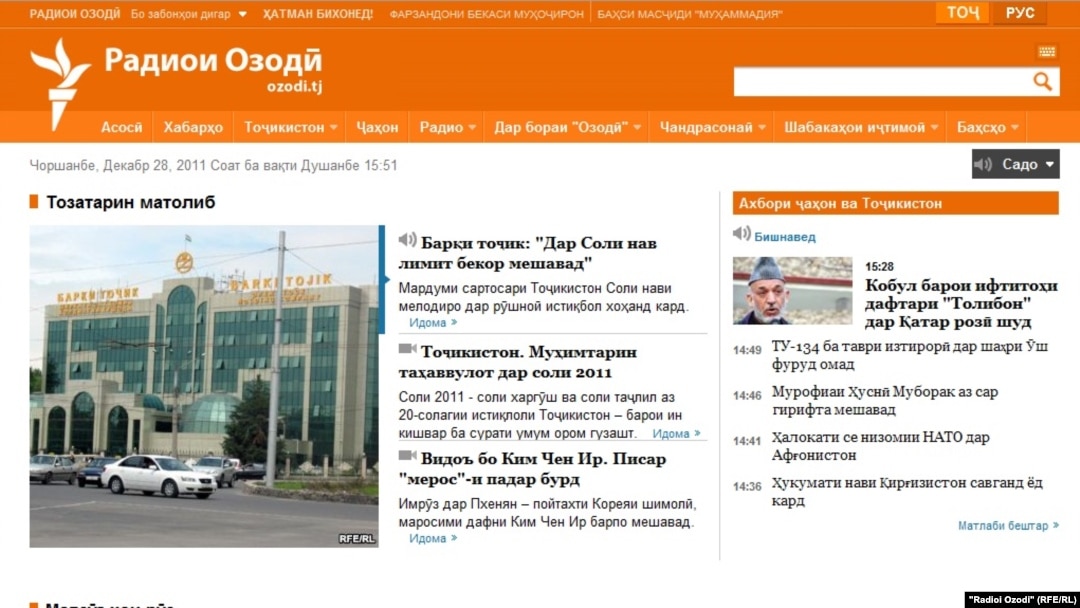Open headline Тоҷикистон. Муҳимтарин таҳаввулот дар соли 2011

[x=518, y=362]
